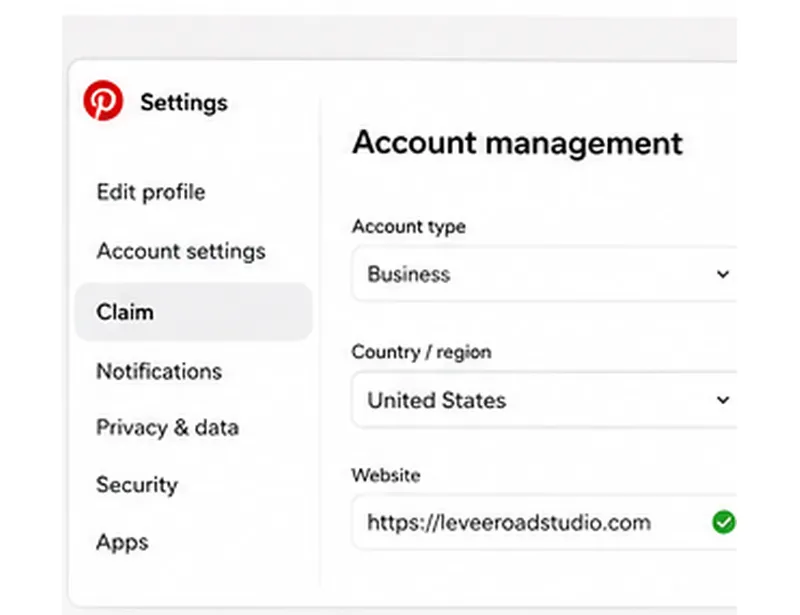Image resolution: width=800 pixels, height=615 pixels.
Task: Open Privacy & data section
Action: point(167,427)
